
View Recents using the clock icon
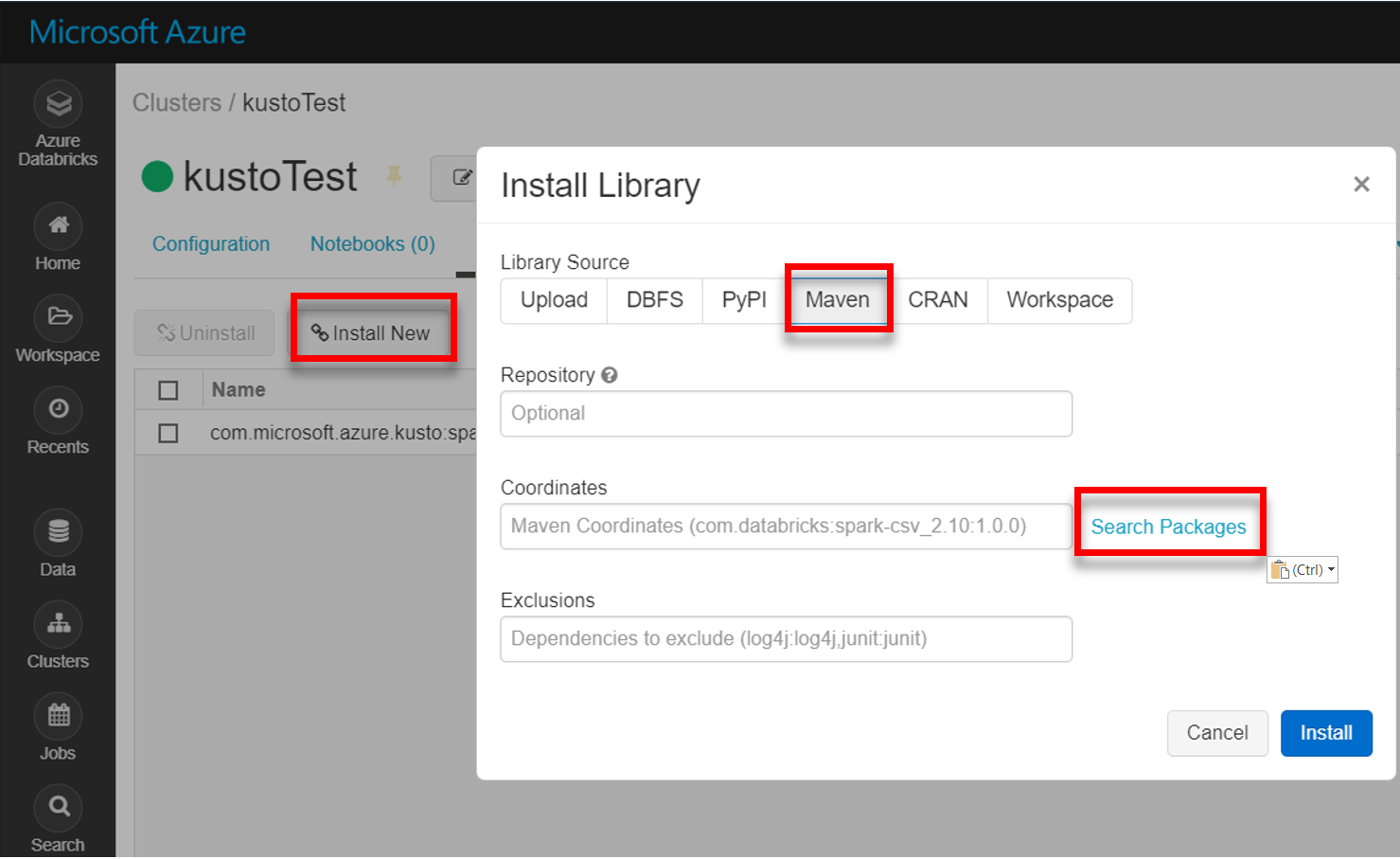pyautogui.click(x=58, y=410)
